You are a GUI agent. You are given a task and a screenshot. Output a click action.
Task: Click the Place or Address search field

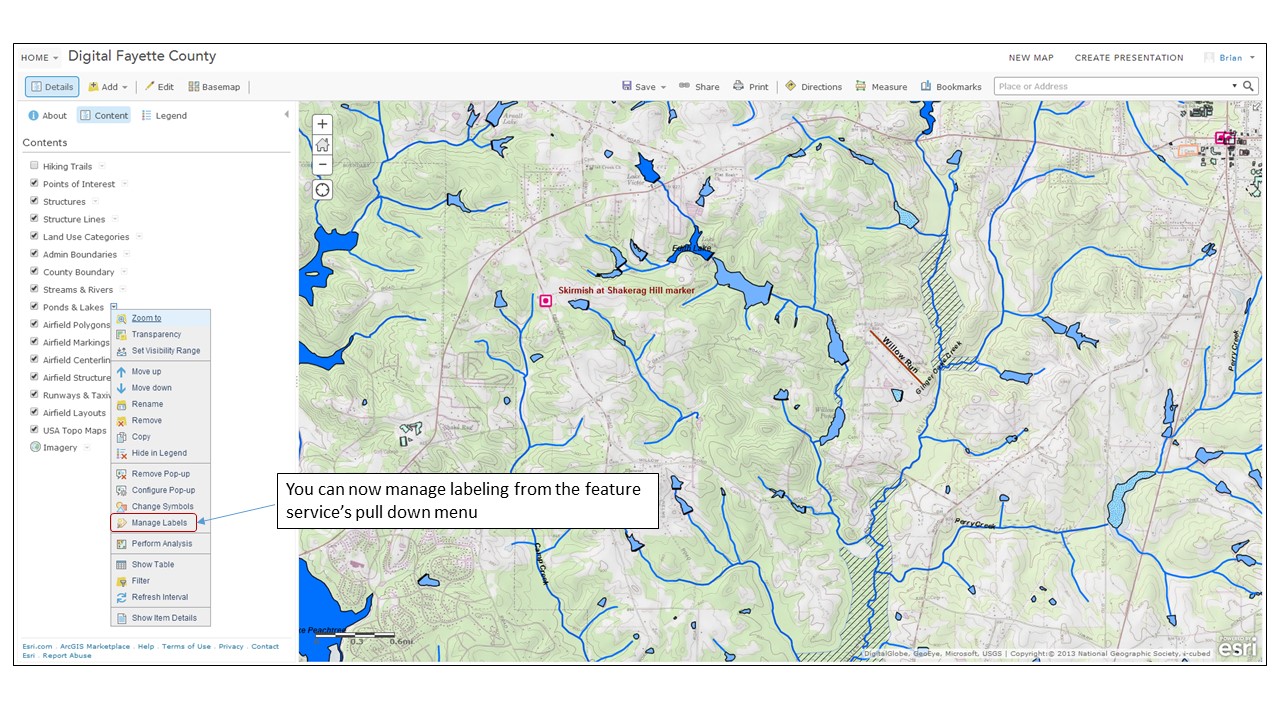(1110, 86)
